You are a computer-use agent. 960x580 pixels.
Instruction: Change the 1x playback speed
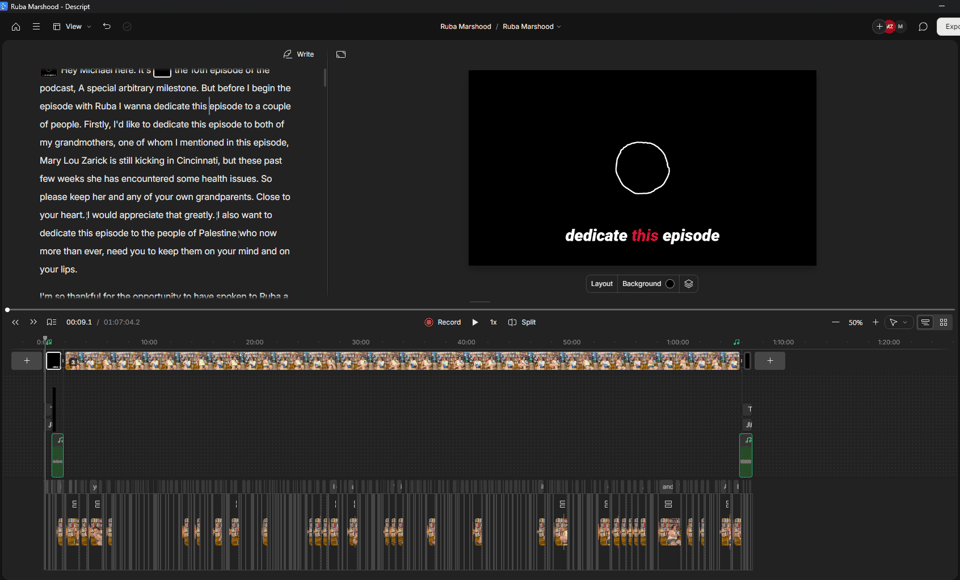click(493, 322)
